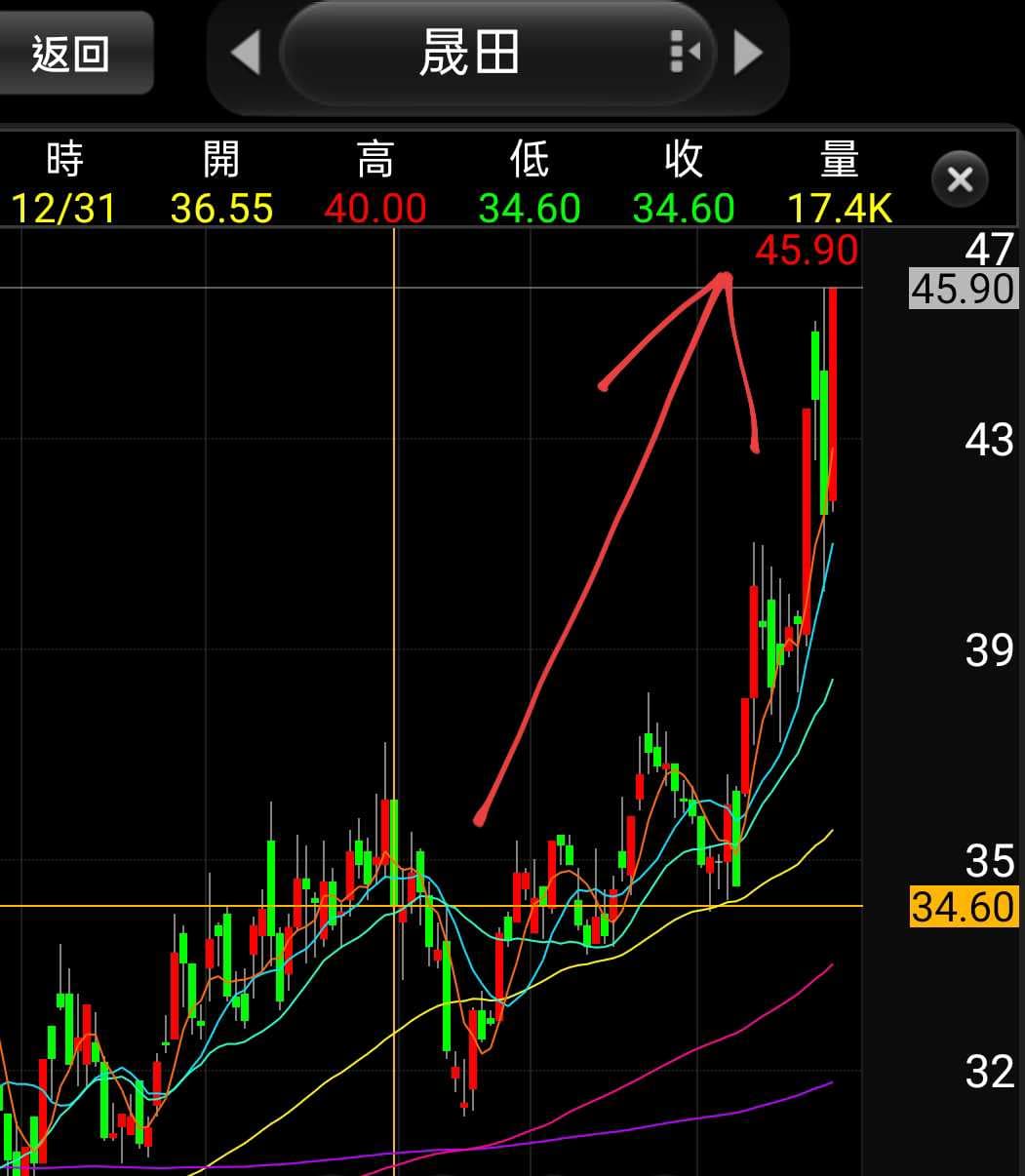Select low price 34.60 under 低
The height and width of the screenshot is (1176, 1025).
(x=530, y=209)
